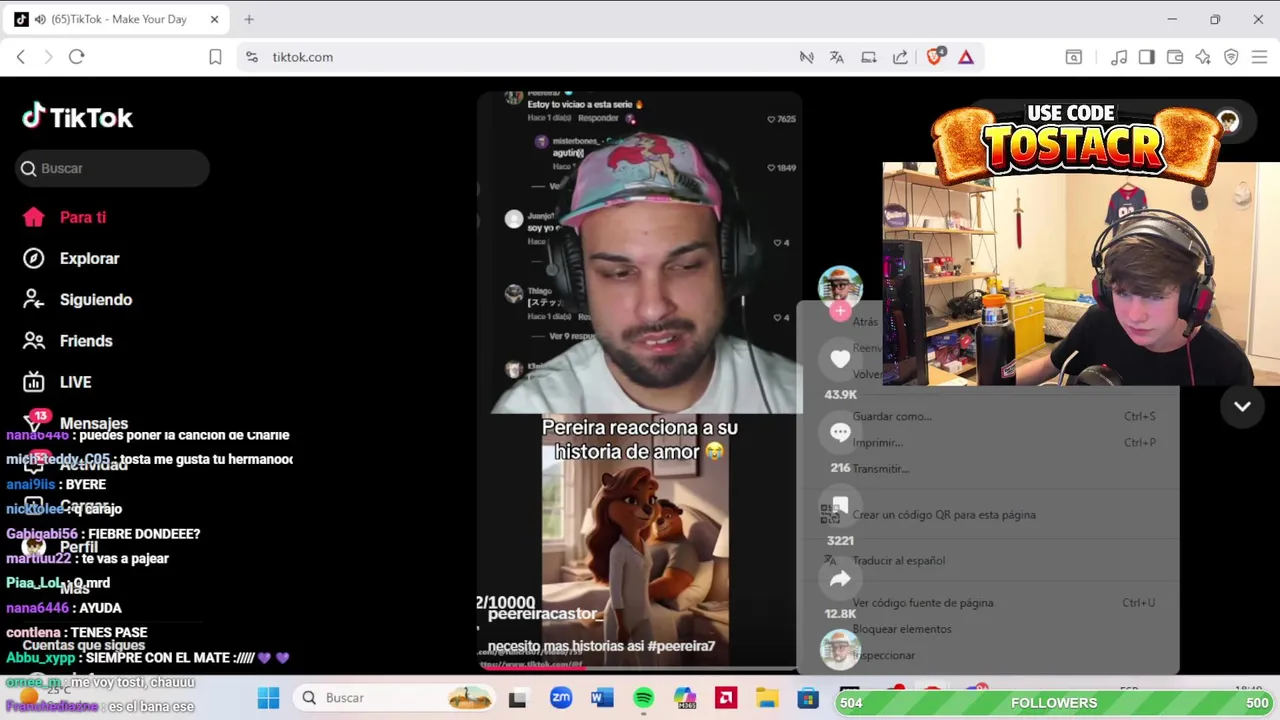Viewport: 1280px width, 720px height.
Task: Open the Leo AI sparkle icon
Action: (x=1203, y=57)
